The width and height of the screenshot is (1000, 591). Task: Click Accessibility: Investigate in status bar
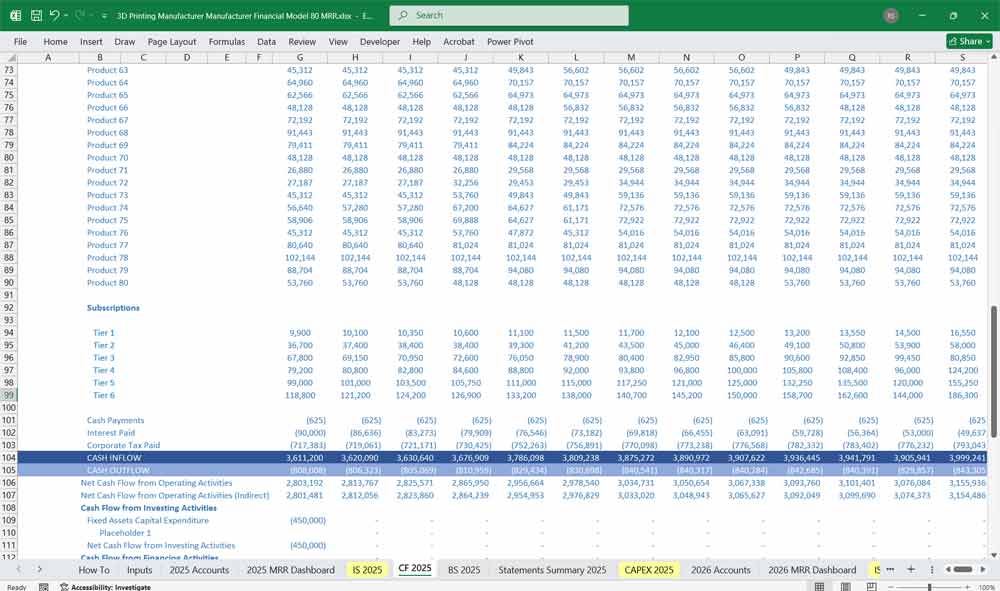tap(105, 587)
